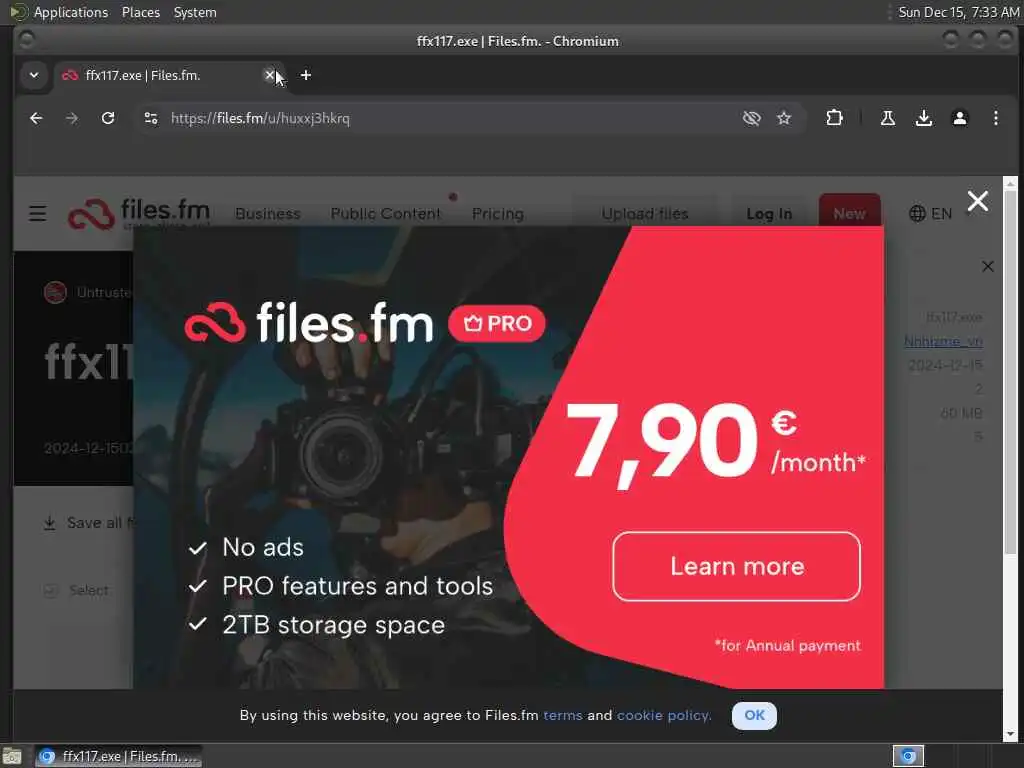Tick the Select checkbox
This screenshot has height=768, width=1024.
(50, 591)
